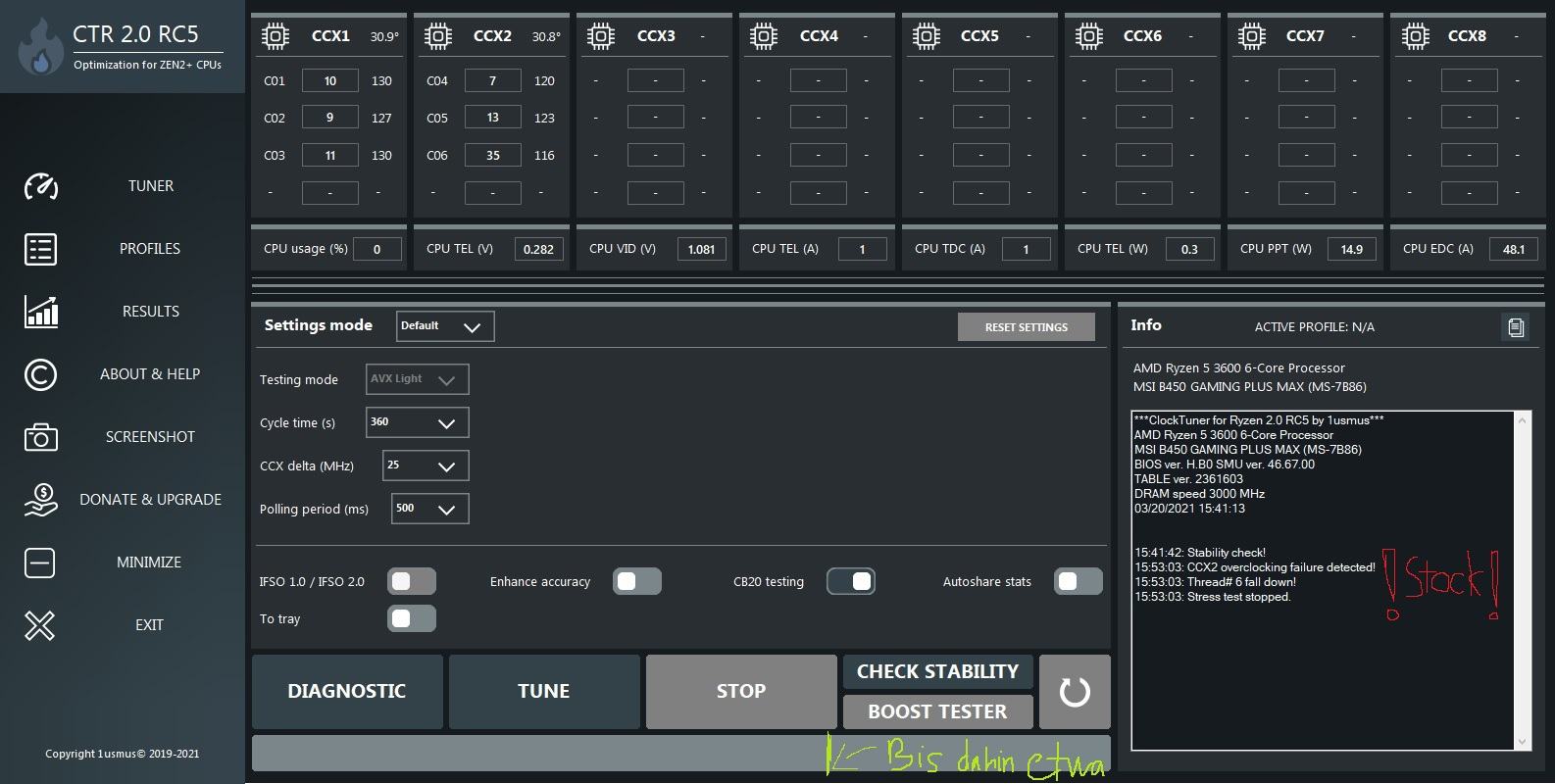The height and width of the screenshot is (784, 1555).
Task: Click the CPU TEL (W) value 0.3
Action: [x=1189, y=249]
